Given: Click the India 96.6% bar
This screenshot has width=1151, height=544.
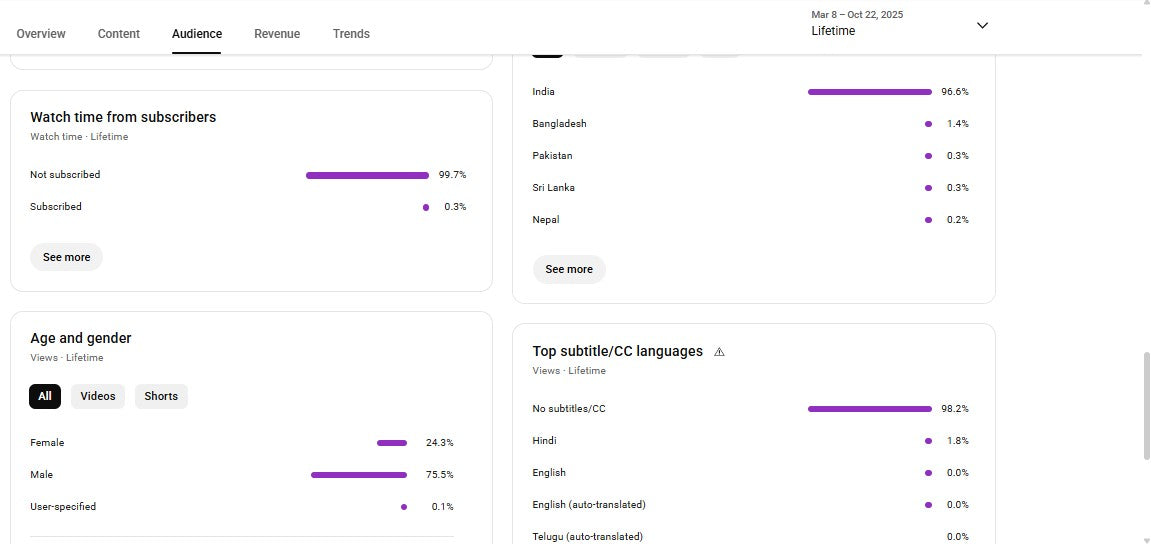Looking at the screenshot, I should coord(869,92).
